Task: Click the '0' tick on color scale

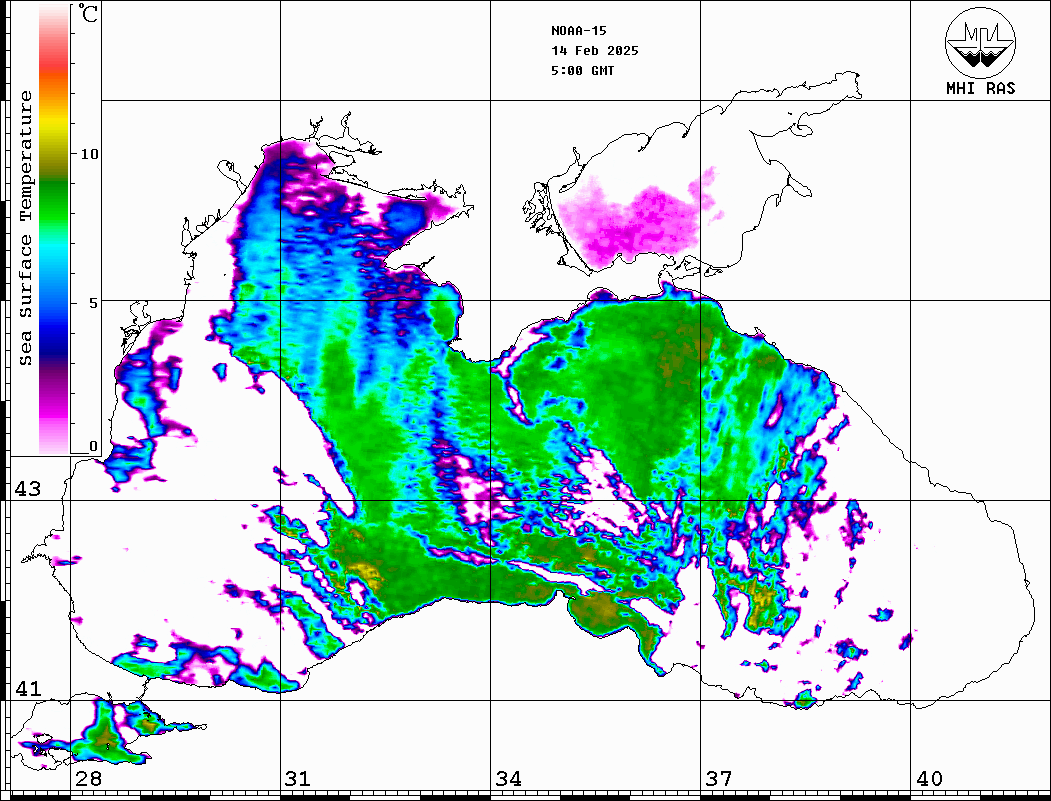Action: pyautogui.click(x=93, y=446)
